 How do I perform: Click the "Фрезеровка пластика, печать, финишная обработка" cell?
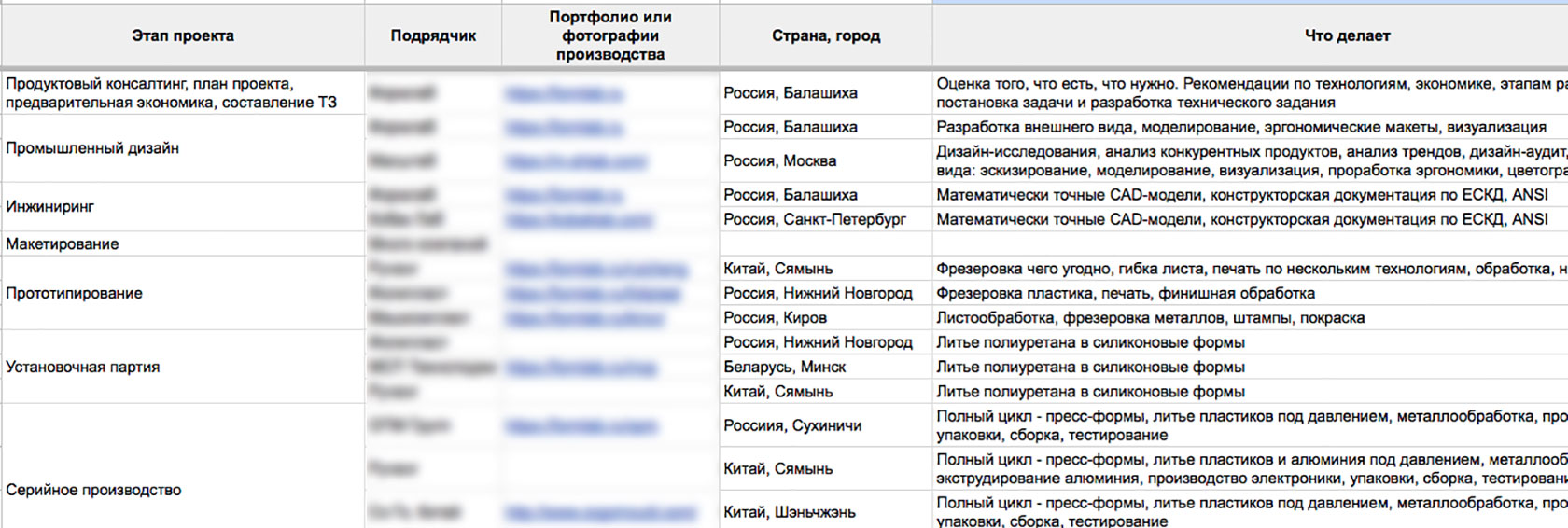1126,294
